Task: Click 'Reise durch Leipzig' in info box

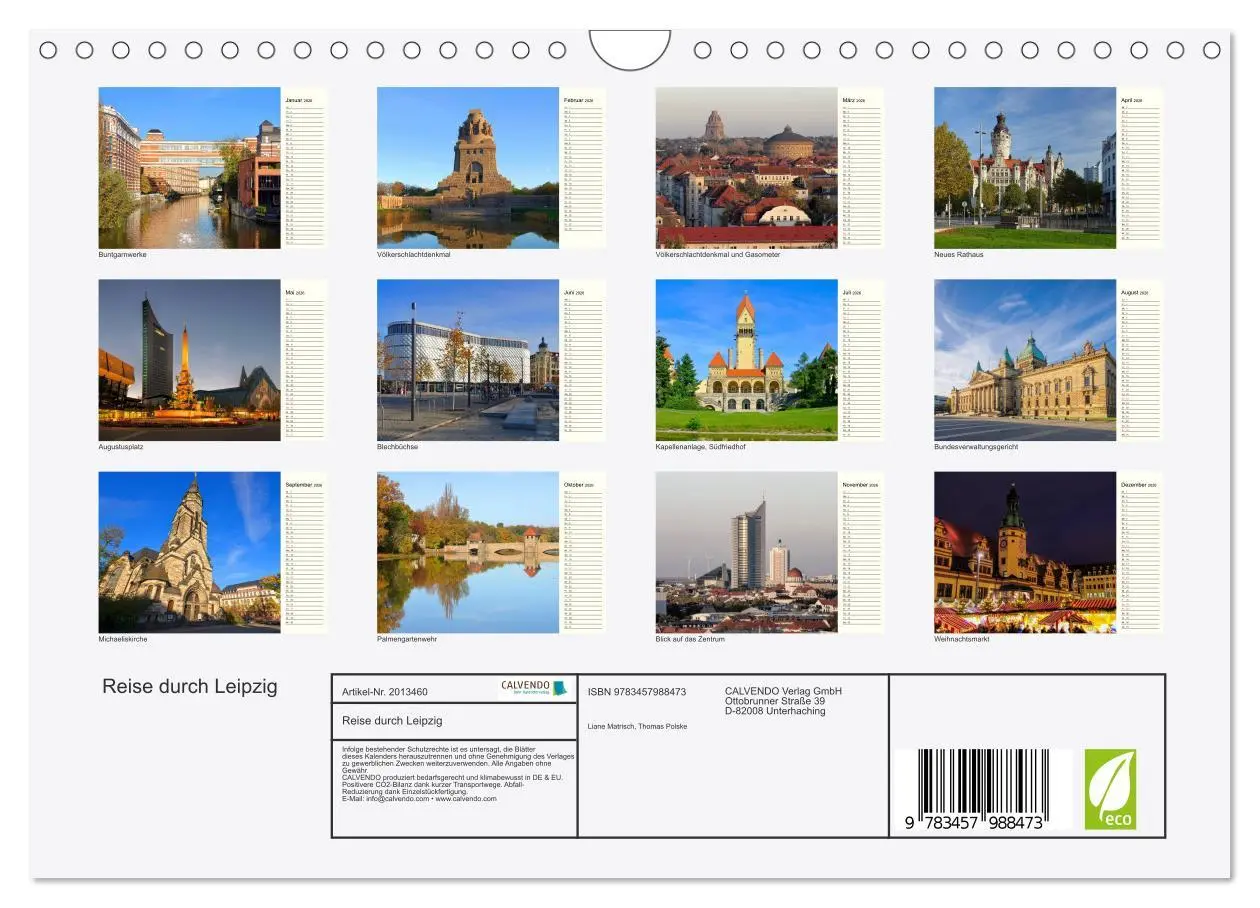Action: click(392, 721)
